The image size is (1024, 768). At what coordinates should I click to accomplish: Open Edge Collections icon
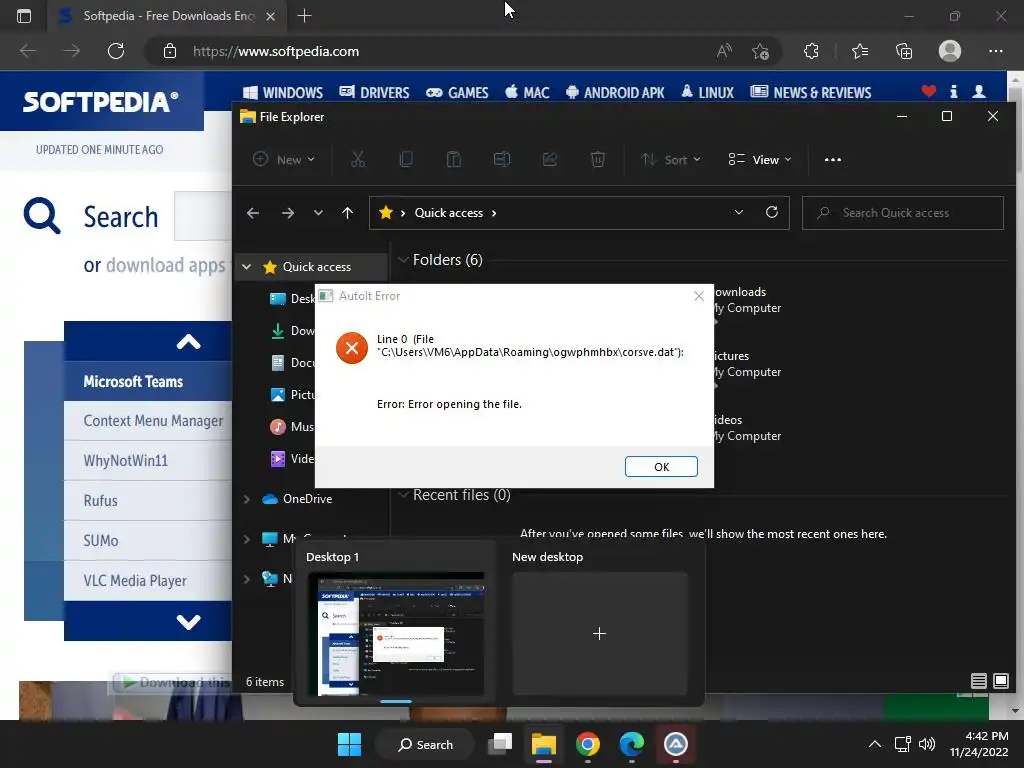click(904, 51)
